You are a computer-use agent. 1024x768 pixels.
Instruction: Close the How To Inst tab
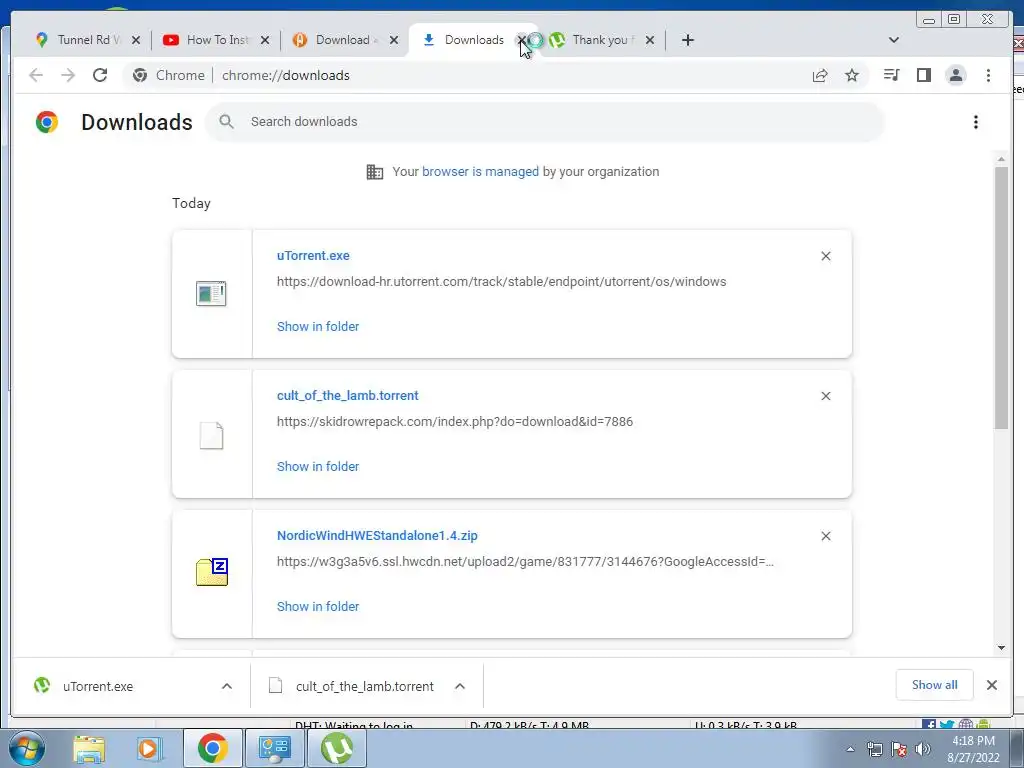(264, 40)
